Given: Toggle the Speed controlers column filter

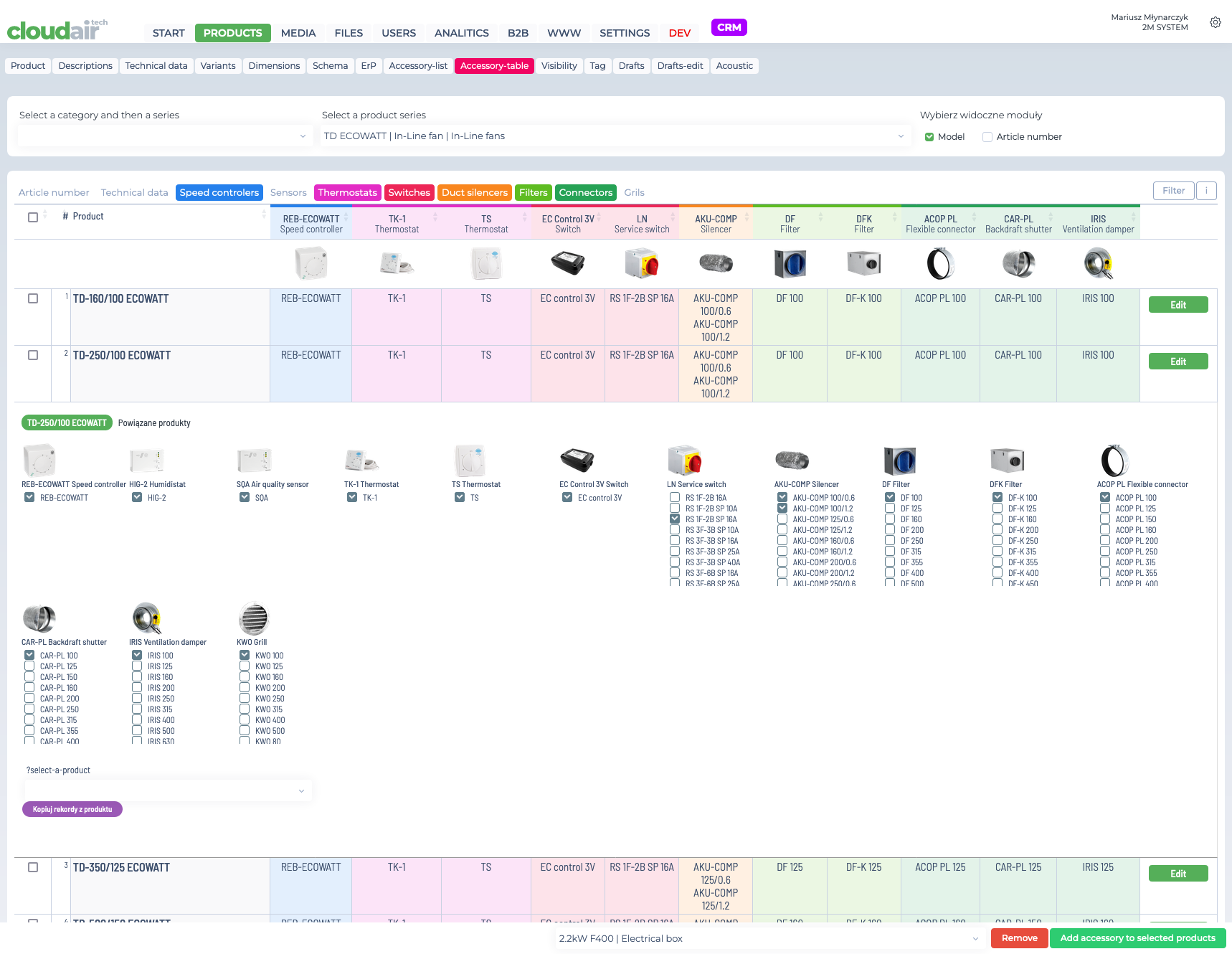Looking at the screenshot, I should click(x=219, y=192).
